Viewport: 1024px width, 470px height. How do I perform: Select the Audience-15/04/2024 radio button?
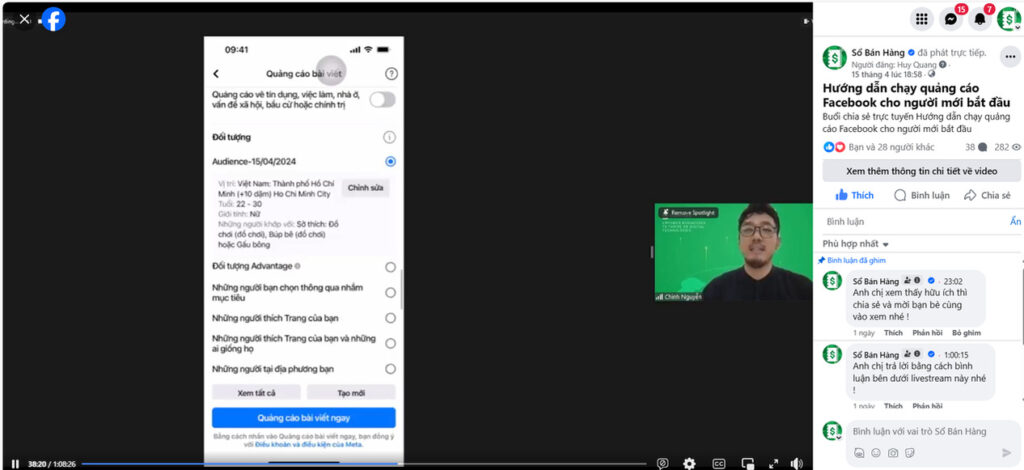(x=391, y=161)
